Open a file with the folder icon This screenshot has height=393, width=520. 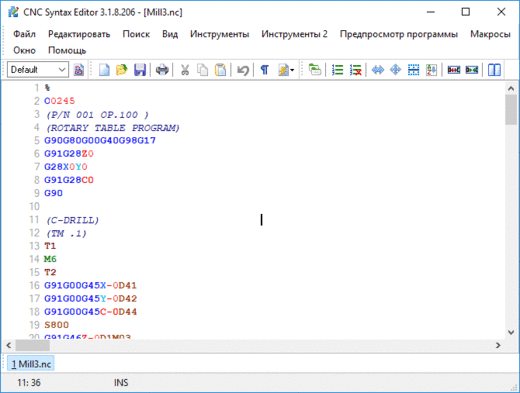pyautogui.click(x=122, y=70)
